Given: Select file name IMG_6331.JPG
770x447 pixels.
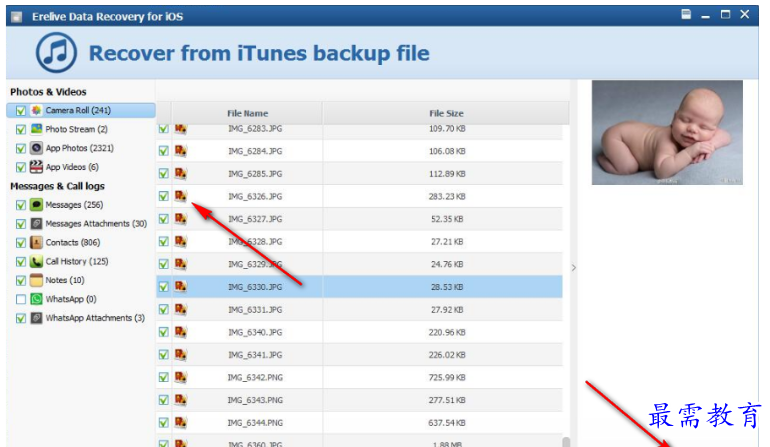Looking at the screenshot, I should (255, 309).
